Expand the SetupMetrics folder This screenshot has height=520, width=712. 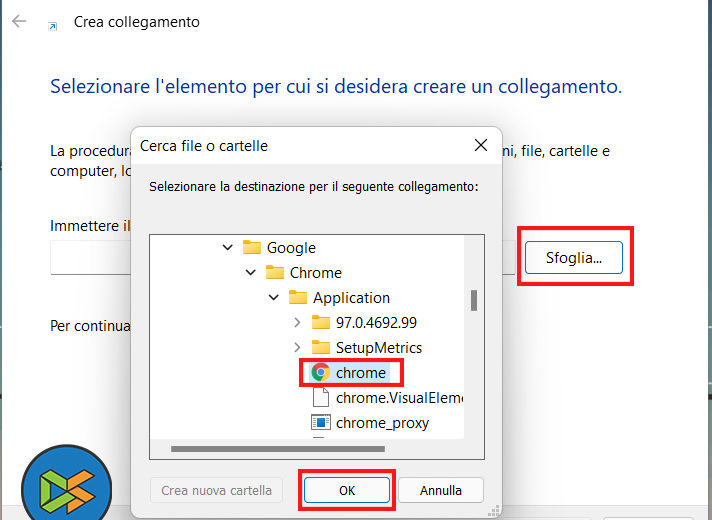(297, 348)
